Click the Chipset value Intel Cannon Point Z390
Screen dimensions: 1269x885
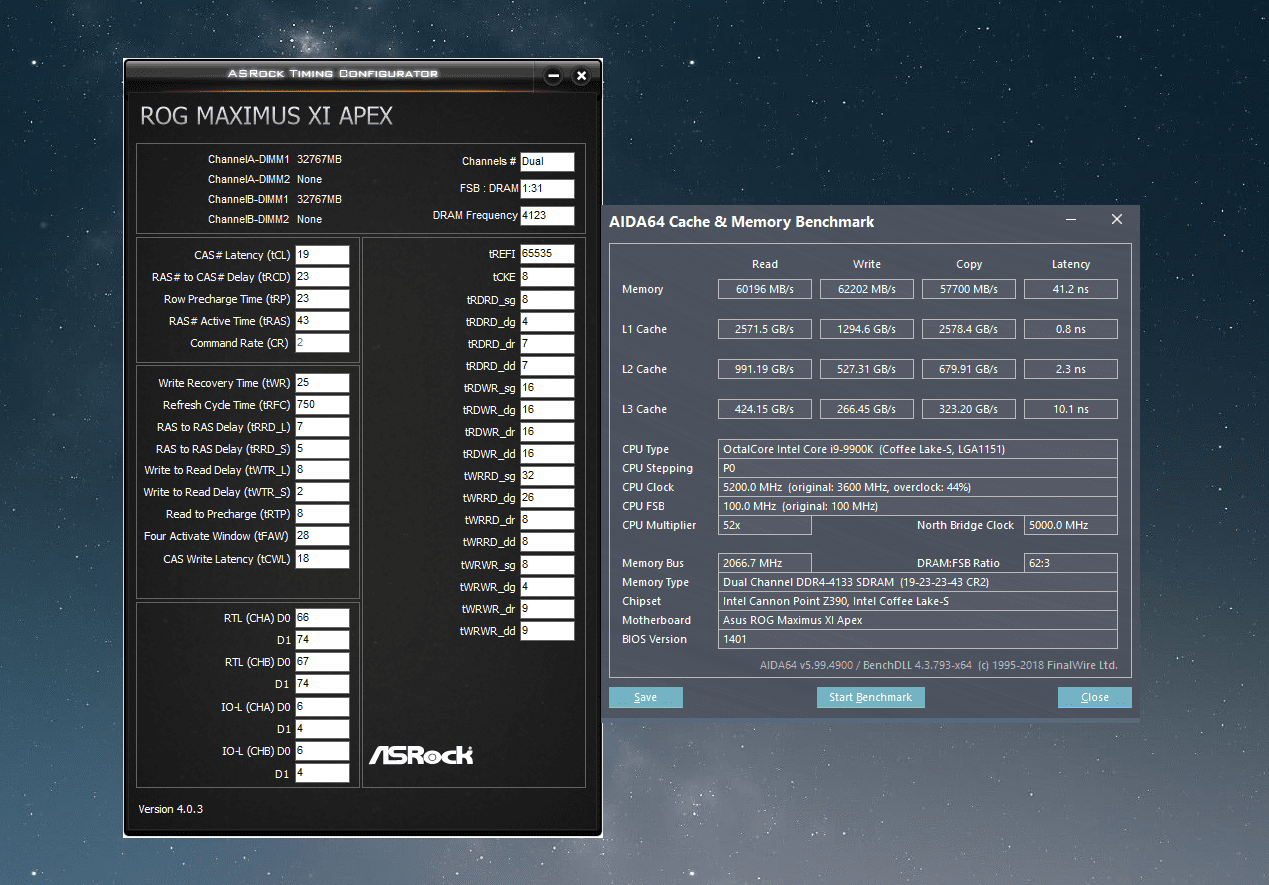918,601
